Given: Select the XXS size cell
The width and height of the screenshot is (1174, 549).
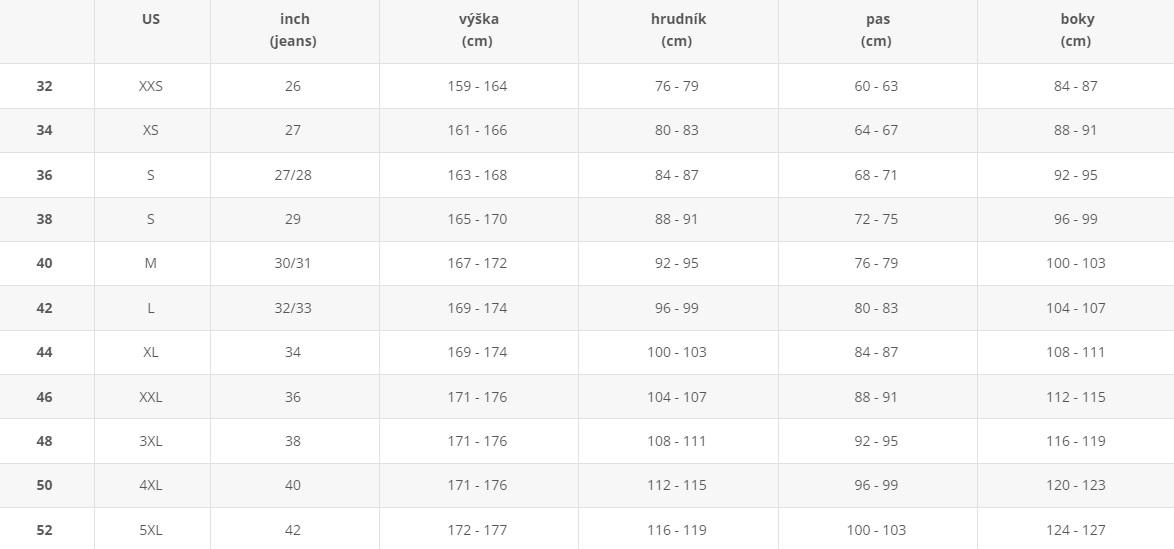Looking at the screenshot, I should (150, 86).
